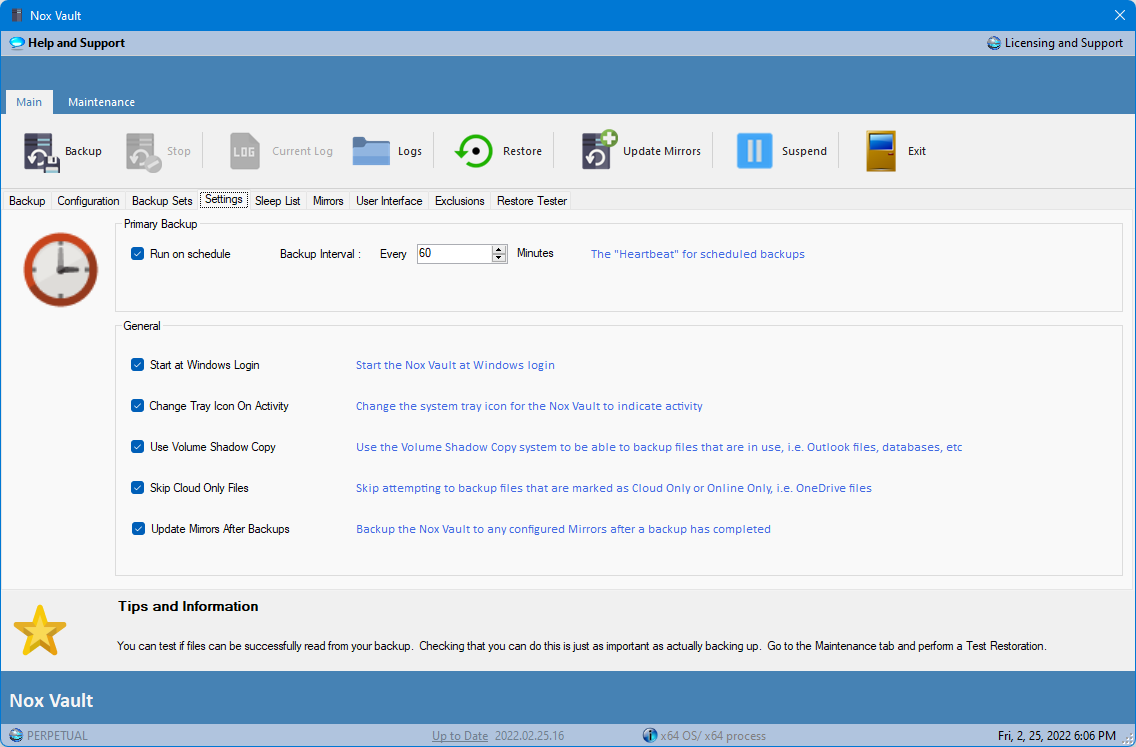Click the Backup toolbar icon
This screenshot has width=1136, height=747.
coord(41,151)
